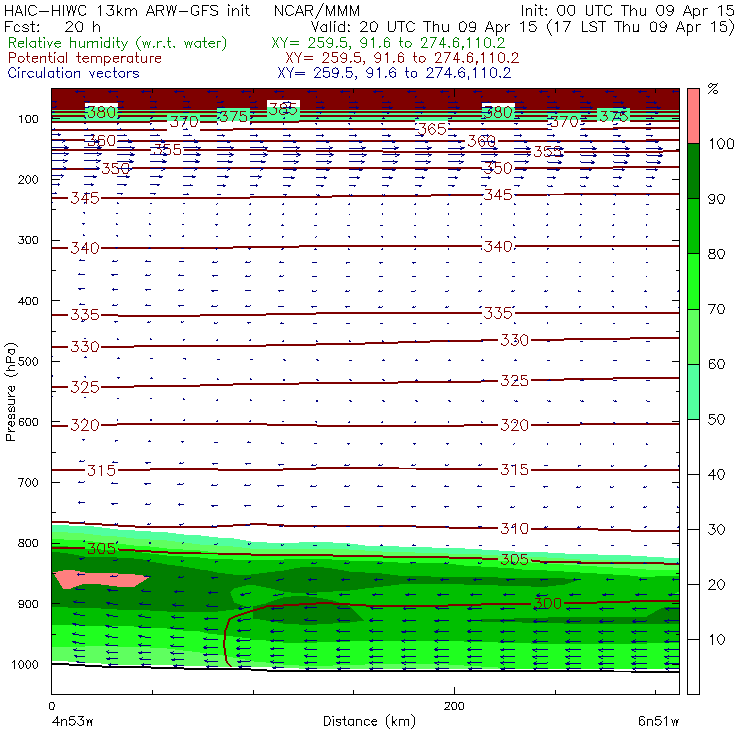Click the '4n53w' start location label
The width and height of the screenshot is (740, 740).
pos(72,722)
